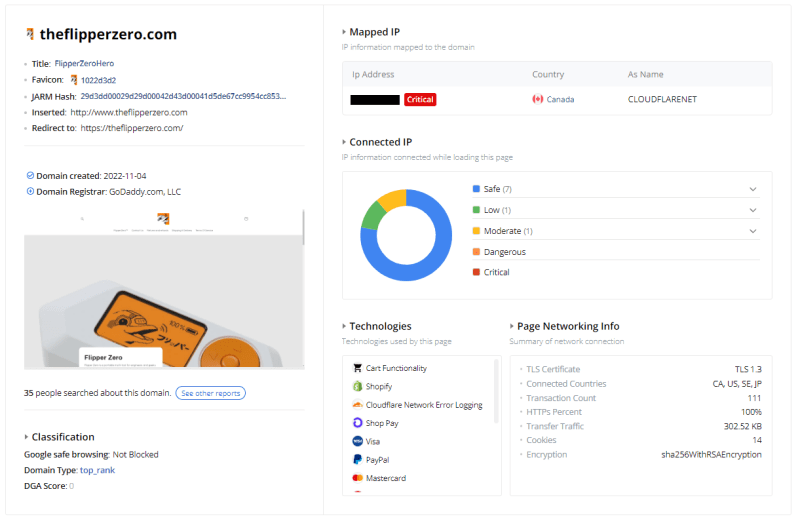Click the Transaction Count value 111
The image size is (800, 523).
tap(754, 398)
